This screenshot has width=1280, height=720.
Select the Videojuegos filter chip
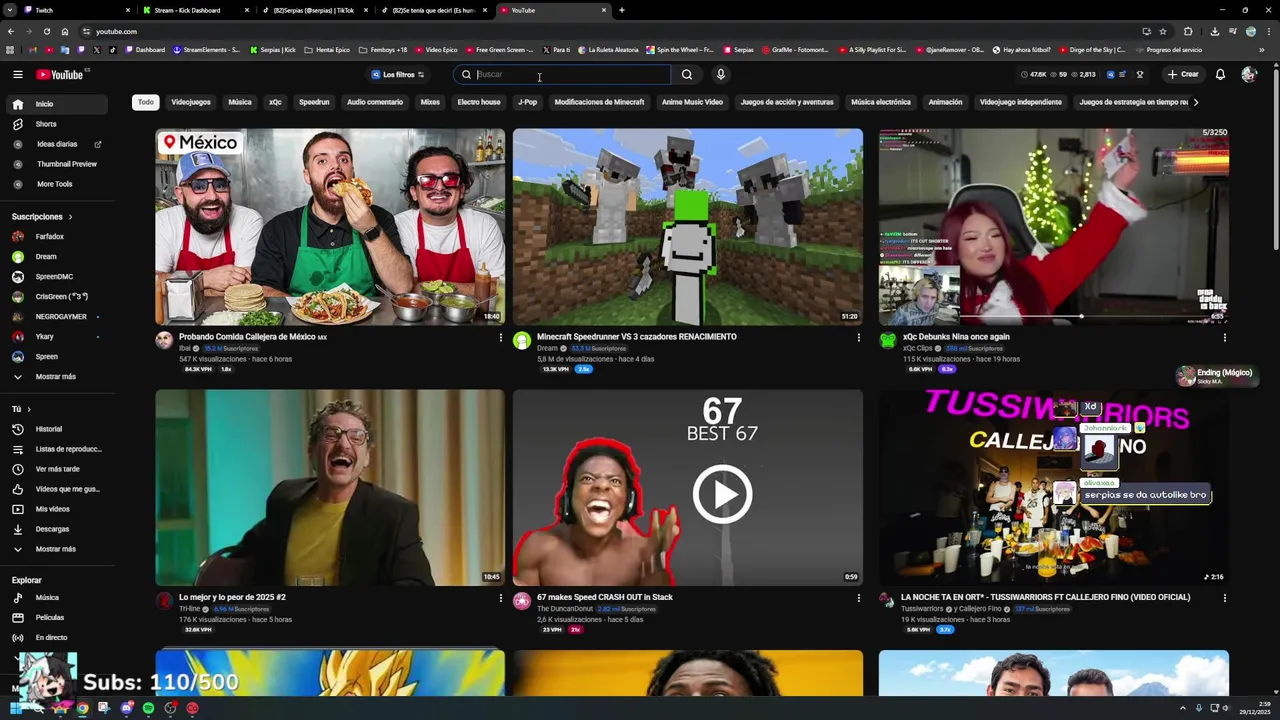(191, 102)
